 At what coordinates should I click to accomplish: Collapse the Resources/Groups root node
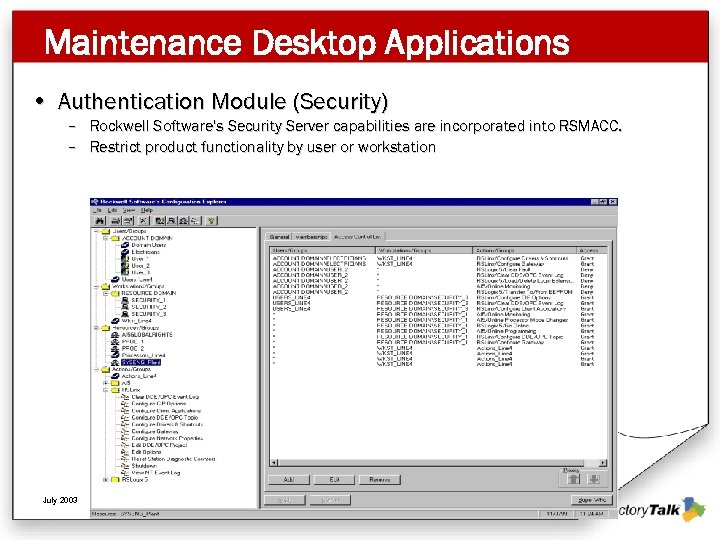pos(96,328)
